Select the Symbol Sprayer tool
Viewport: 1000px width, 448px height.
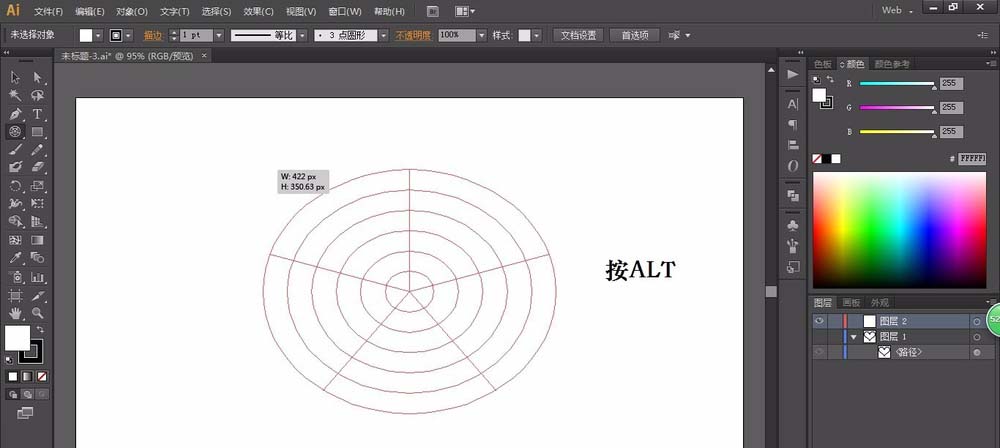[15, 277]
